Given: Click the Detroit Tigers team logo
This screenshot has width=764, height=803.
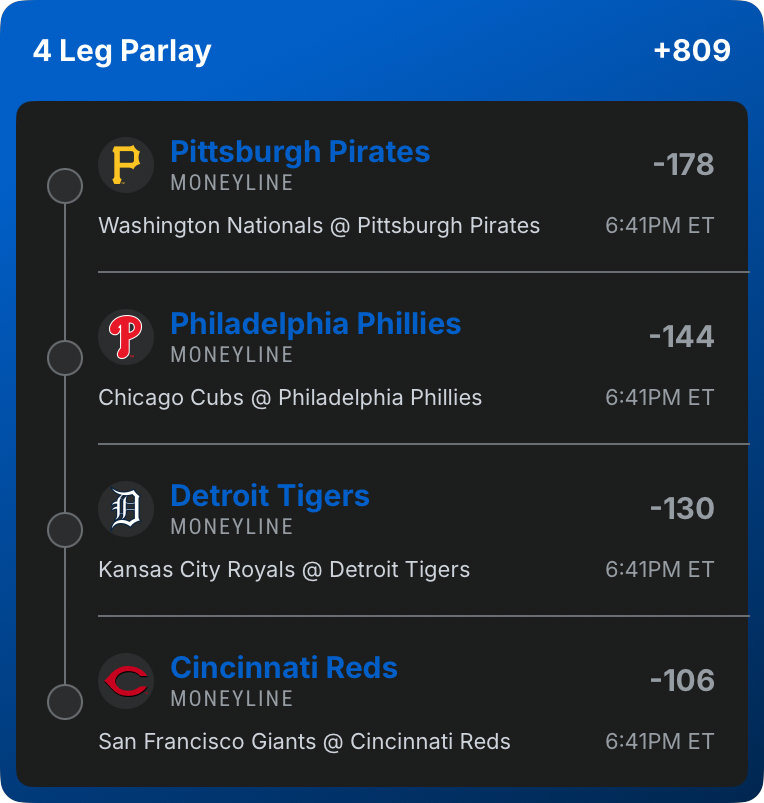Looking at the screenshot, I should pyautogui.click(x=126, y=508).
